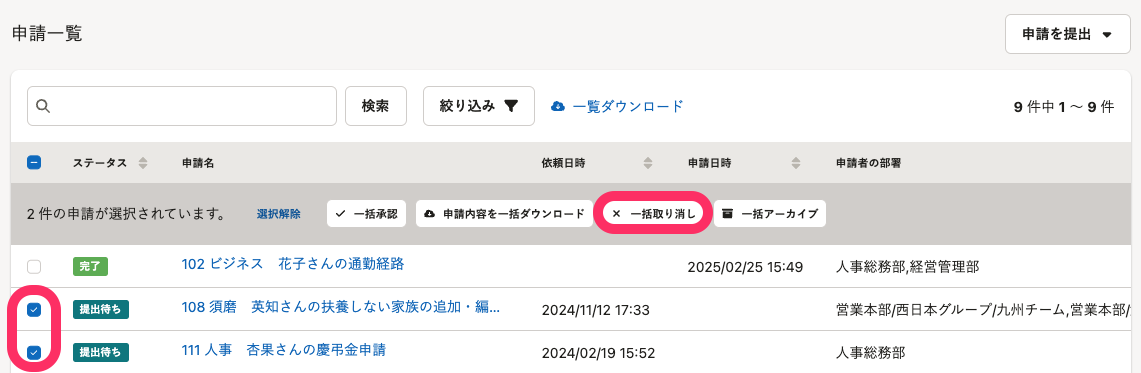Click the cloud download icon for 一覧ダウンロード
Screen dimensions: 1141x373
(x=558, y=106)
